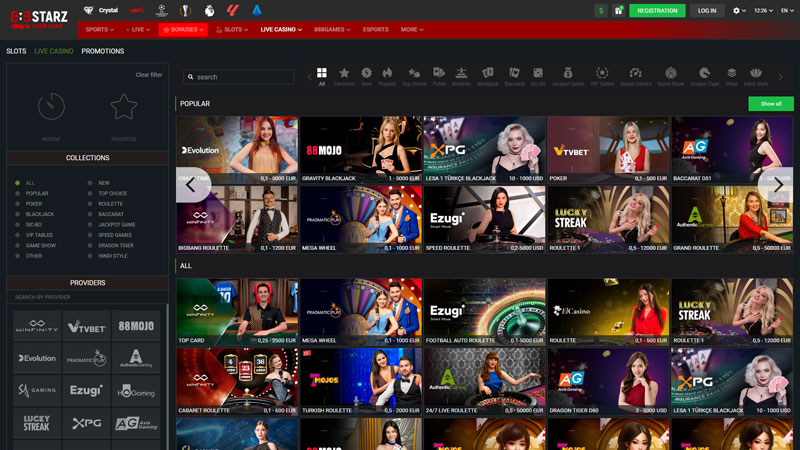
Task: Open the Favorites star in sidebar
Action: pyautogui.click(x=124, y=107)
